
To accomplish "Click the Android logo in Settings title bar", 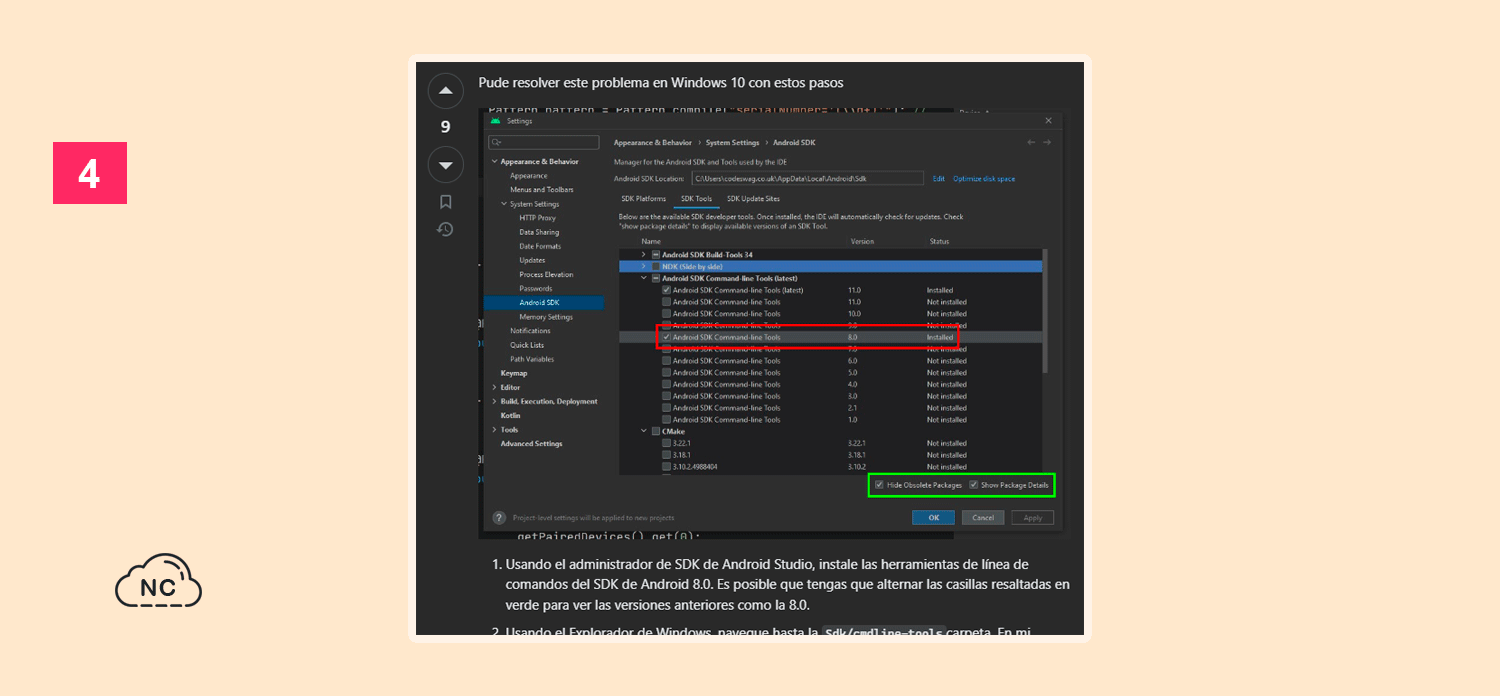I will [495, 121].
